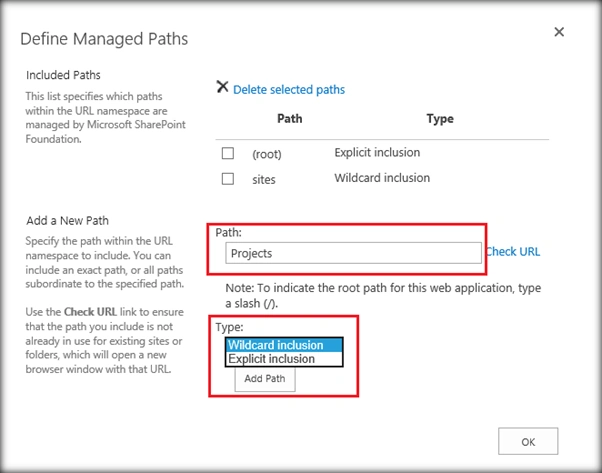Focus the Path field containing Projects
Screen dimensions: 602x473
pos(353,253)
